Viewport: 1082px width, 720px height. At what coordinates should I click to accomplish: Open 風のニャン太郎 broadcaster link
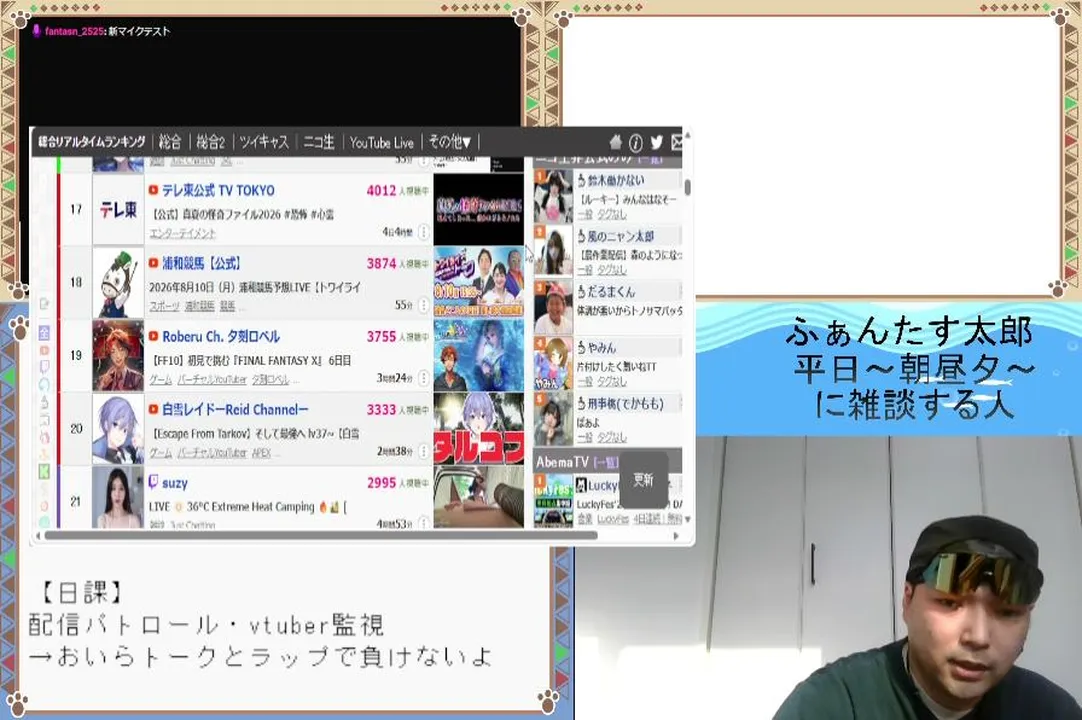[620, 236]
